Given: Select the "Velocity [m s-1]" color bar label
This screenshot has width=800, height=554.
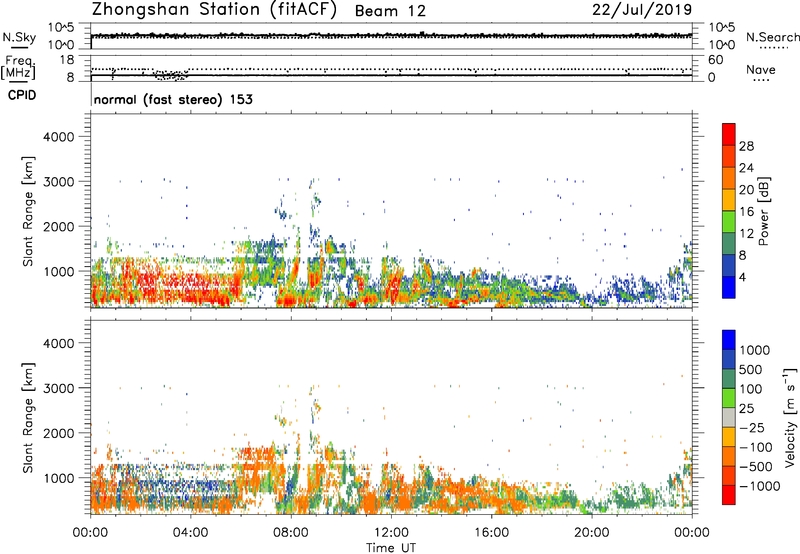Looking at the screenshot, I should click(x=790, y=417).
